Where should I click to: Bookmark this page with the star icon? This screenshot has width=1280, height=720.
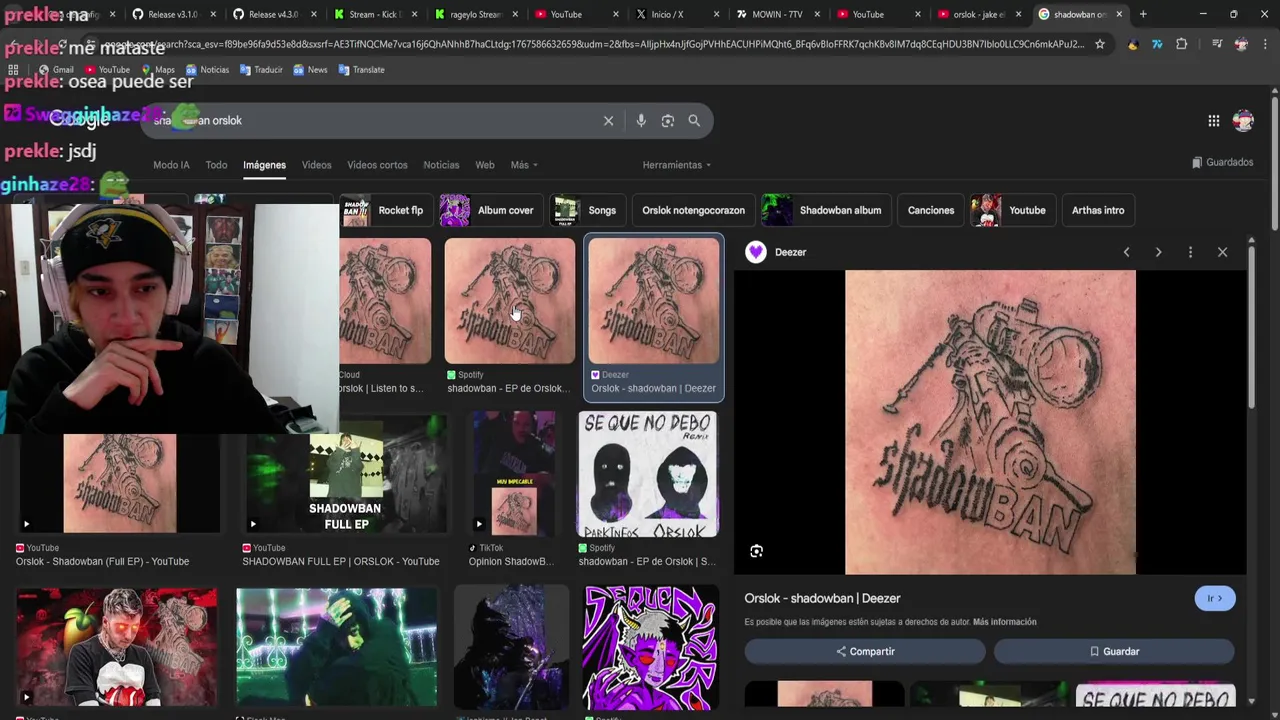point(1099,44)
